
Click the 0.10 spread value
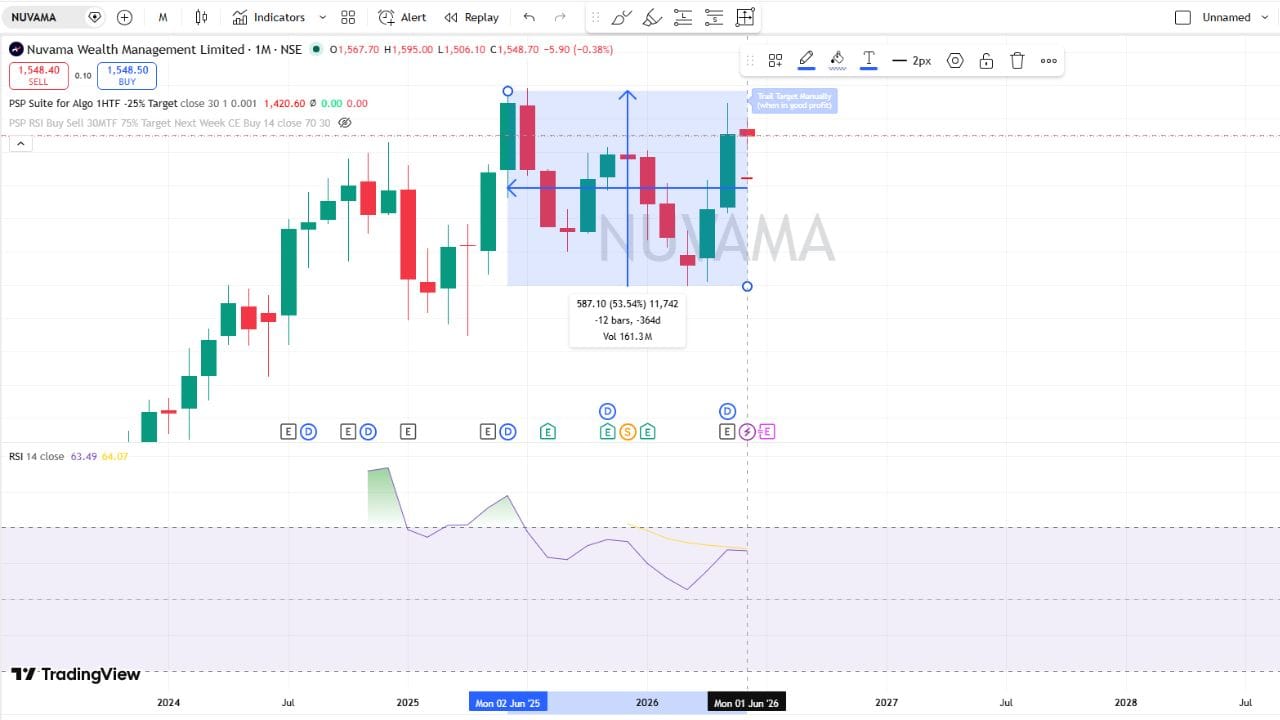[82, 75]
